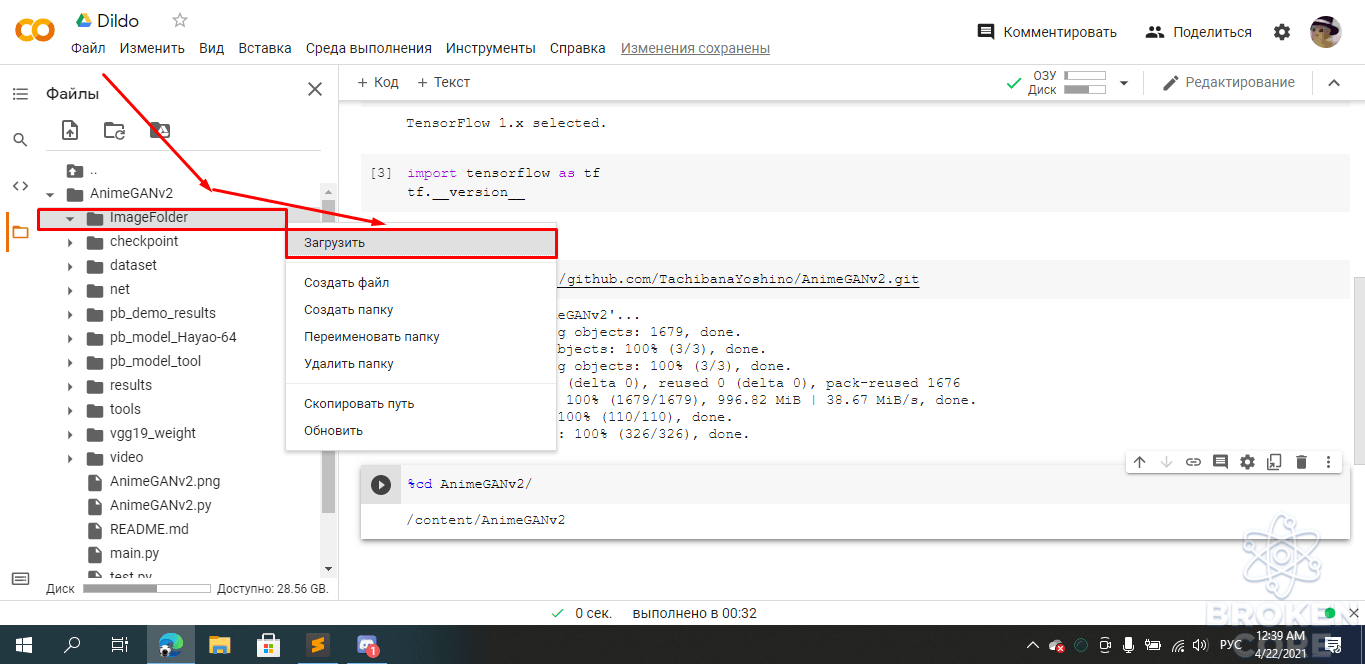
Task: Collapse the header with the chevron up button
Action: (x=1333, y=83)
